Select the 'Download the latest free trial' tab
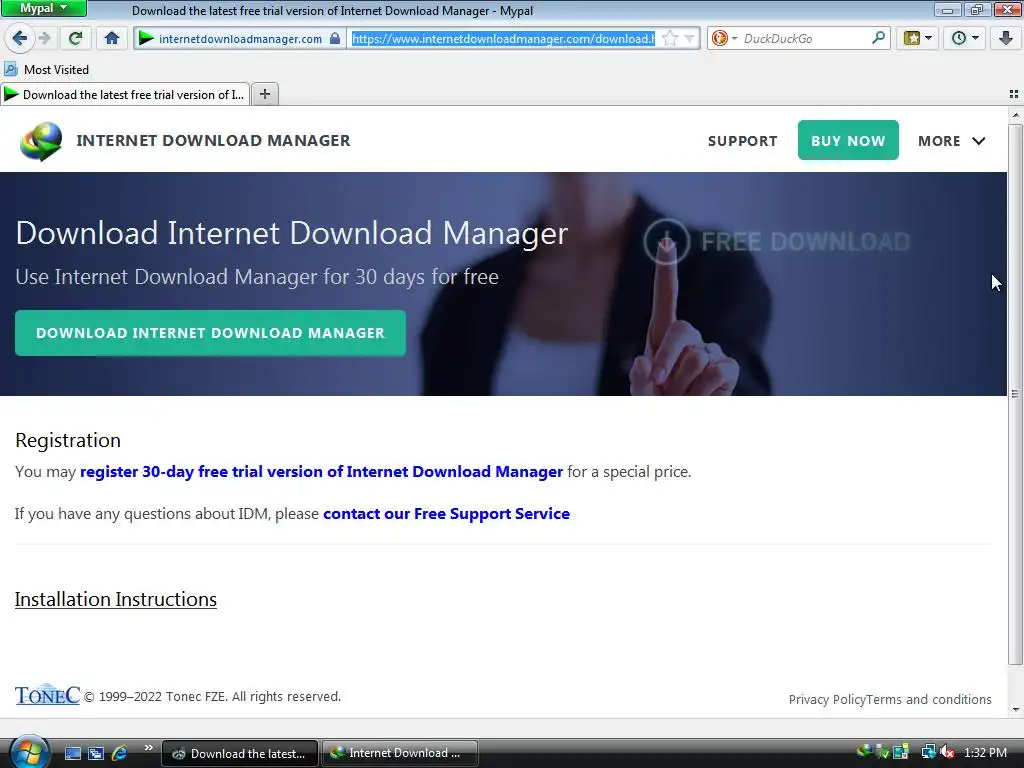Viewport: 1024px width, 768px height. click(125, 95)
